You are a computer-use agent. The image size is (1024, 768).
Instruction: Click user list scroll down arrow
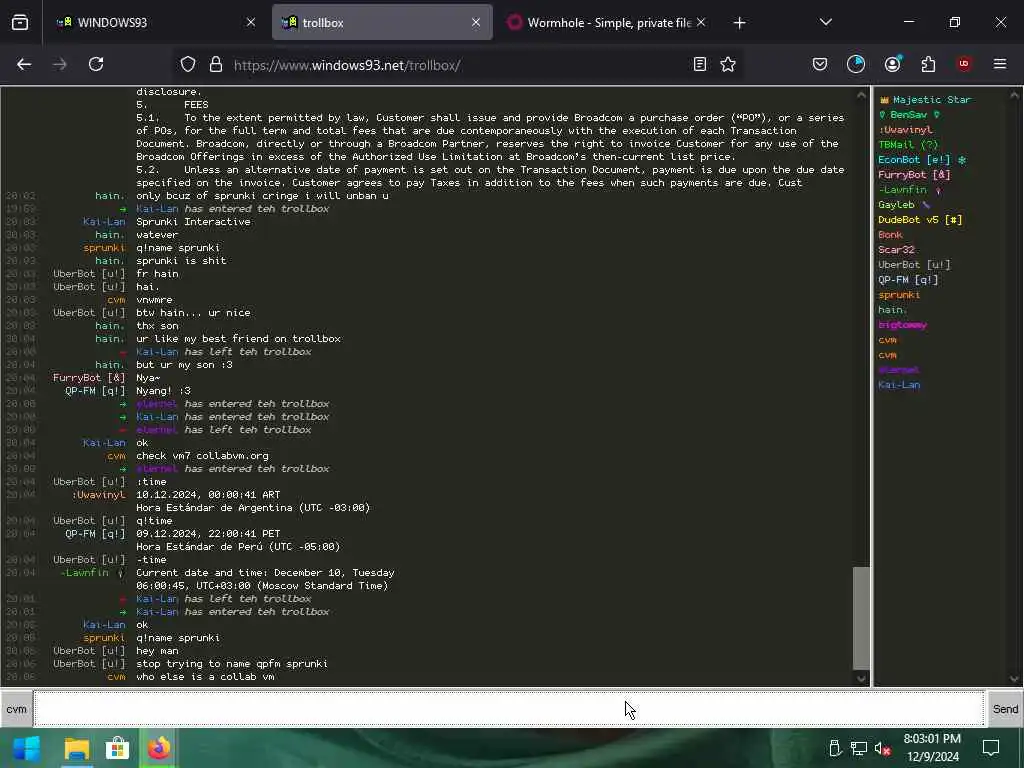1015,679
